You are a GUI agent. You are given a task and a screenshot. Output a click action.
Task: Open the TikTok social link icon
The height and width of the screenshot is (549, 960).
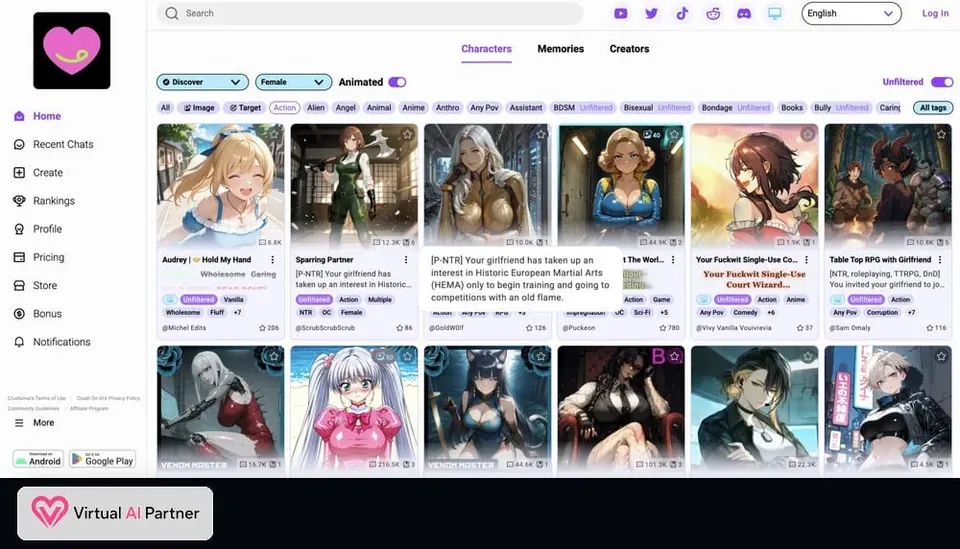(682, 13)
